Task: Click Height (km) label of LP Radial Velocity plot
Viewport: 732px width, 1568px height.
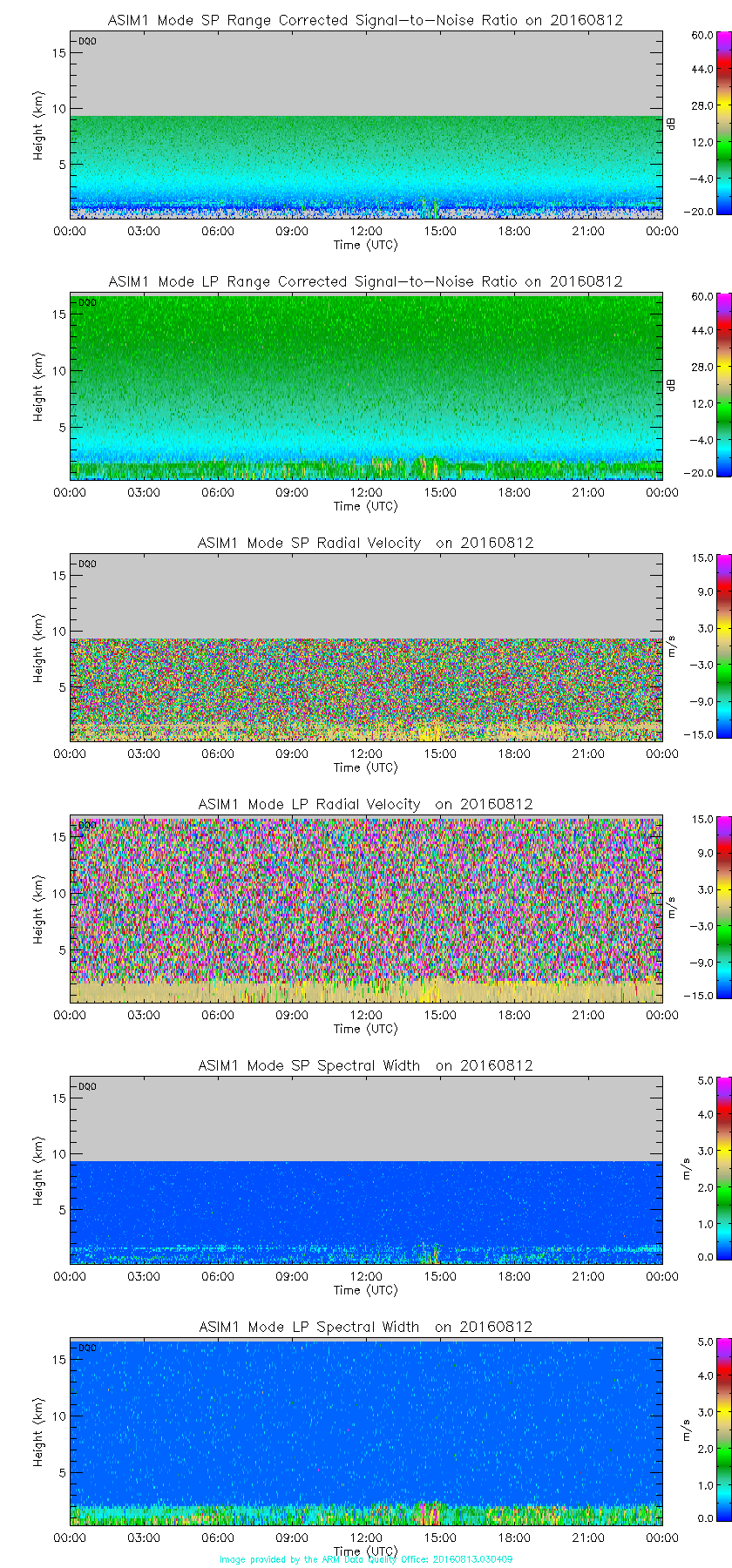Action: 38,909
